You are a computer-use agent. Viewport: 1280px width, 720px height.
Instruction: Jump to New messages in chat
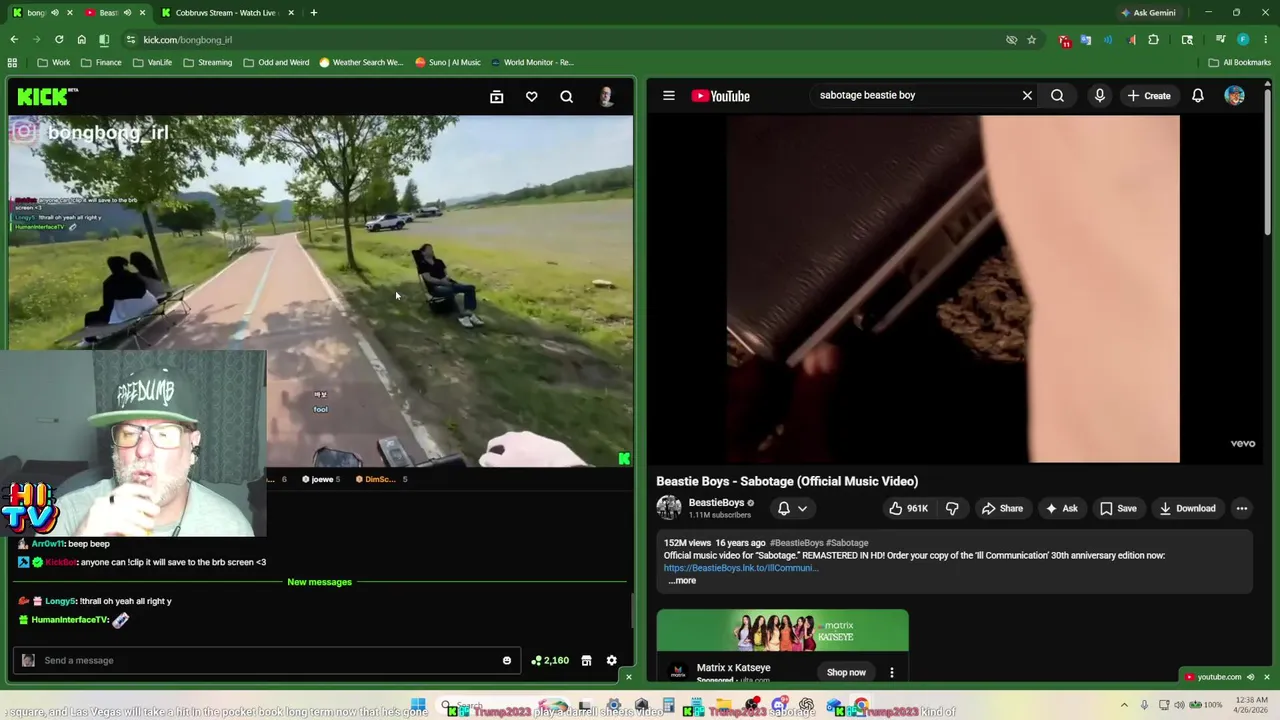pyautogui.click(x=320, y=582)
